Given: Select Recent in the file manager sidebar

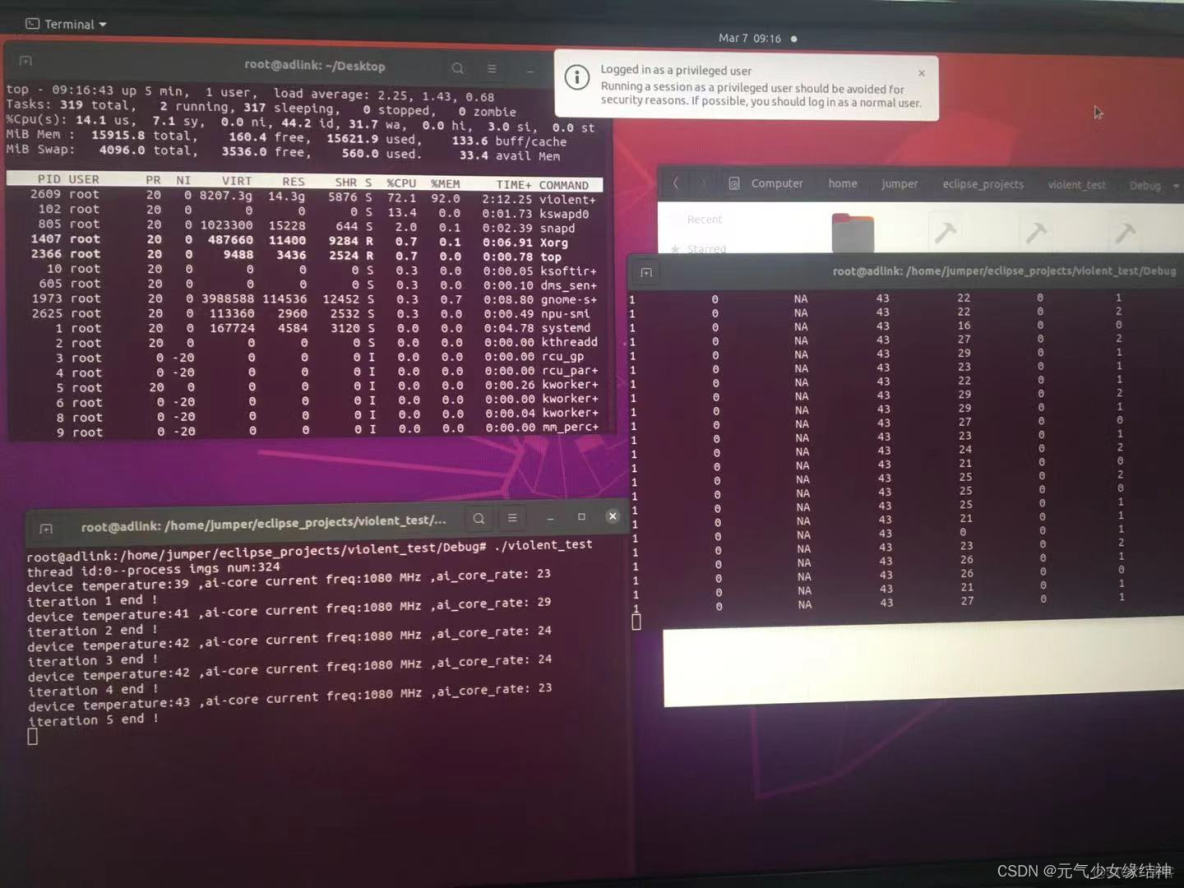Looking at the screenshot, I should 706,219.
